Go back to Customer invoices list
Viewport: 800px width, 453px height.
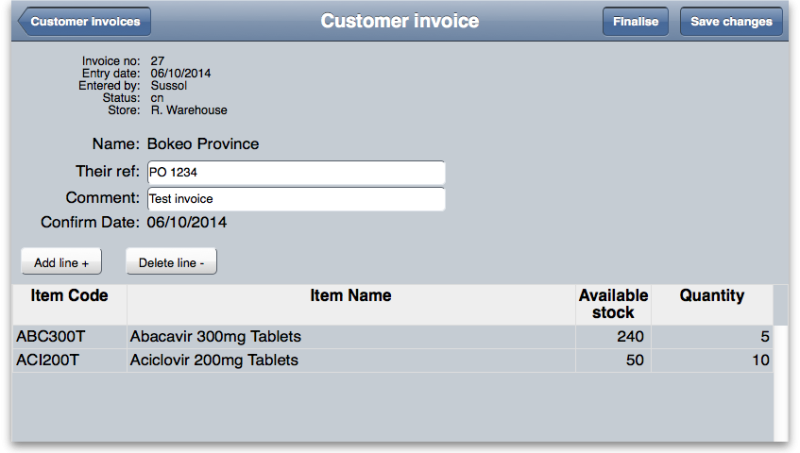click(x=85, y=21)
